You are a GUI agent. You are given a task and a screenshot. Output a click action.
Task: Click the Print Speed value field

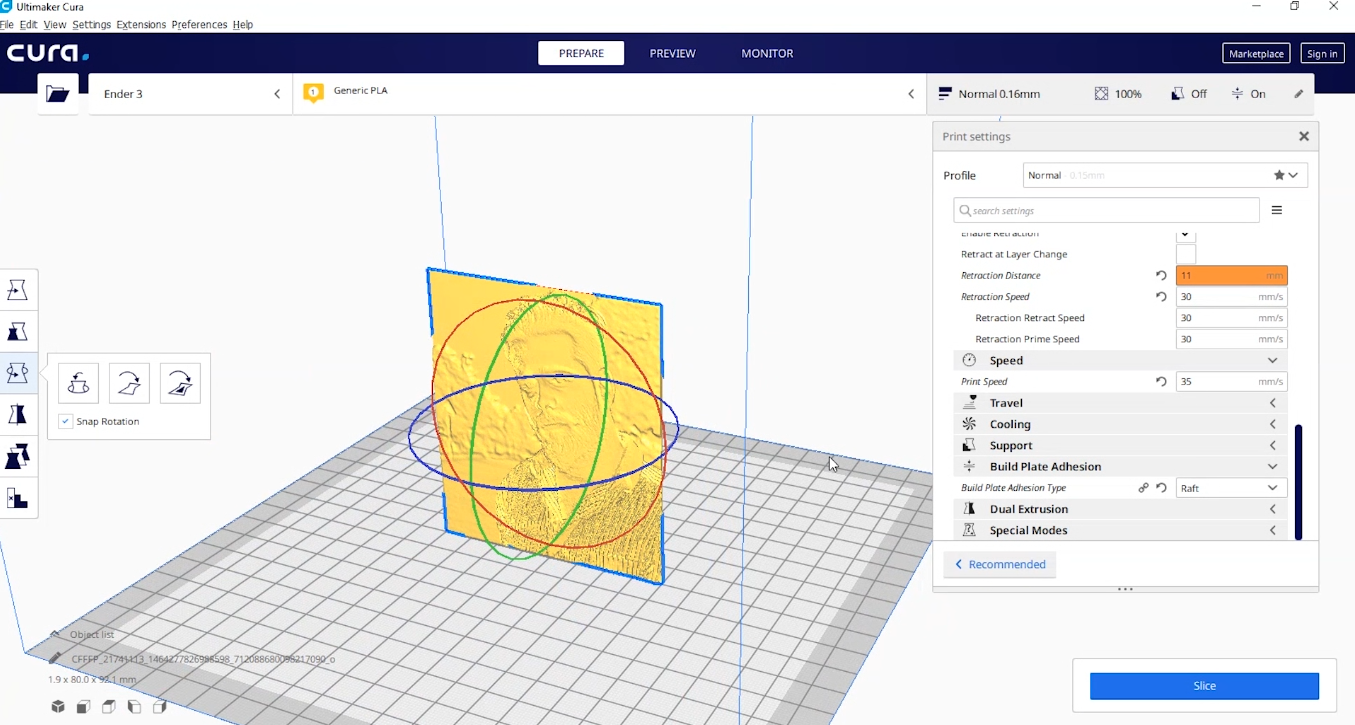(x=1231, y=381)
